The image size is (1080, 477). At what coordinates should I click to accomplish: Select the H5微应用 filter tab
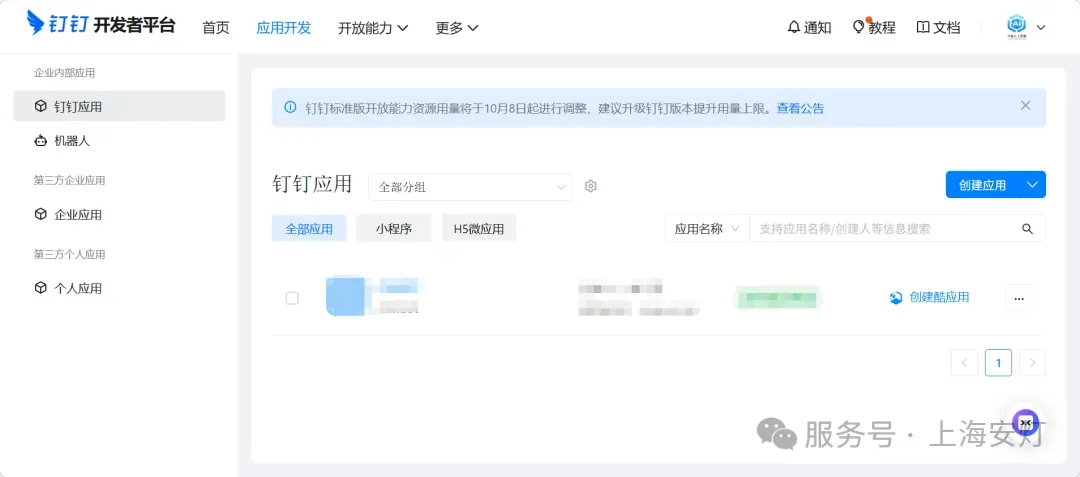coord(479,229)
